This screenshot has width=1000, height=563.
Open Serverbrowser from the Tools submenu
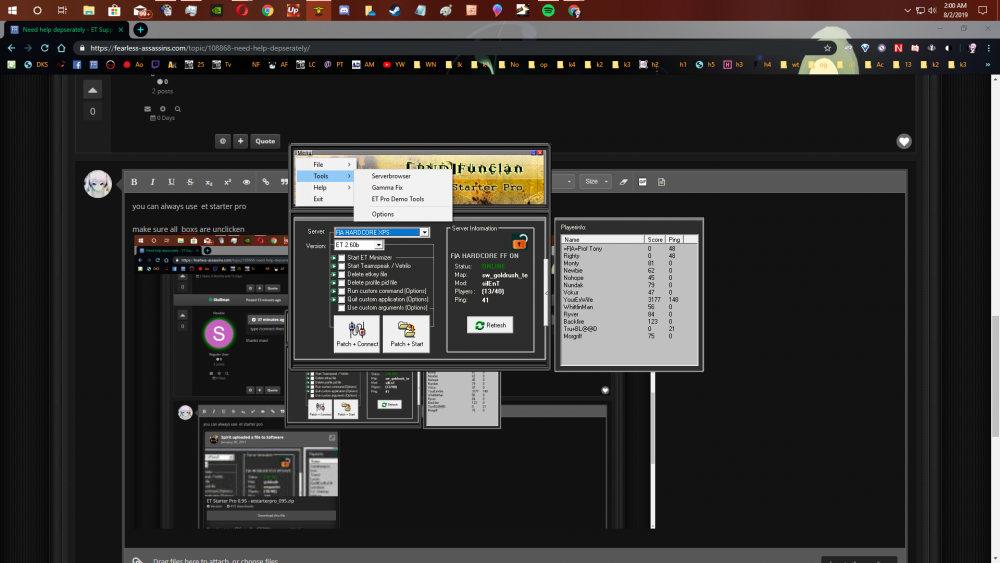coord(403,176)
